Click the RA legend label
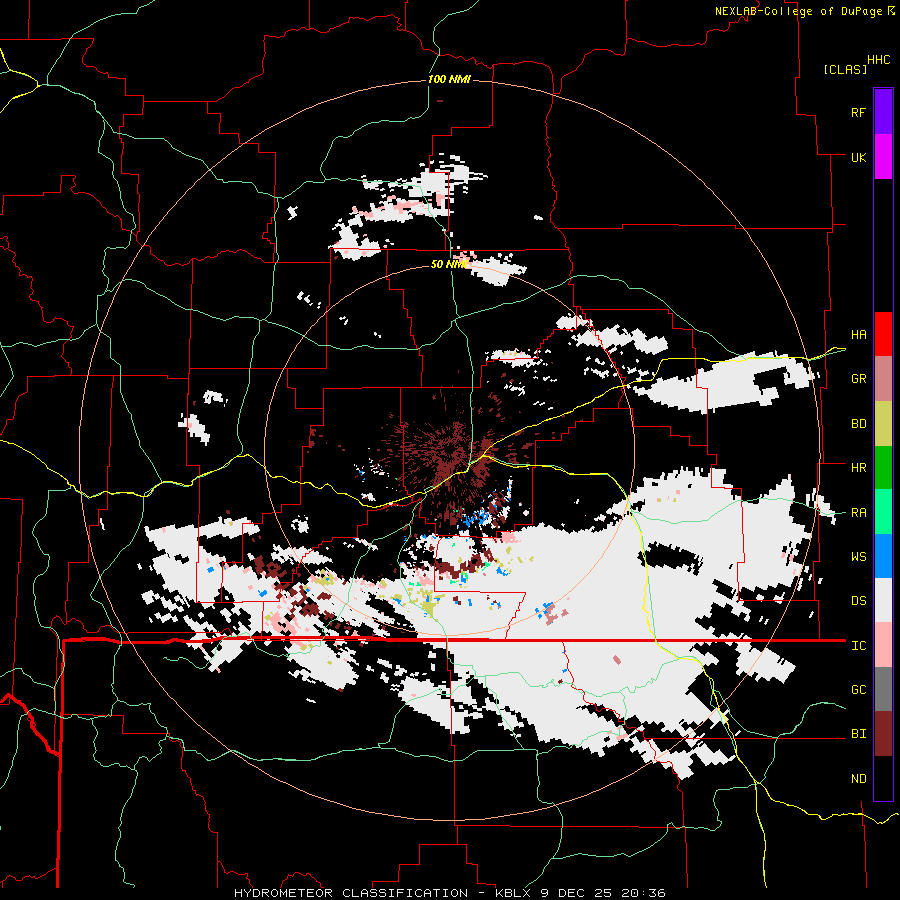The image size is (900, 900). coord(858,513)
